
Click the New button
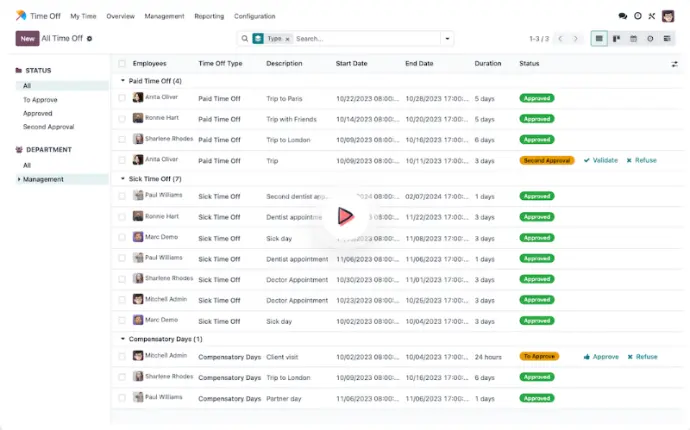(x=27, y=38)
